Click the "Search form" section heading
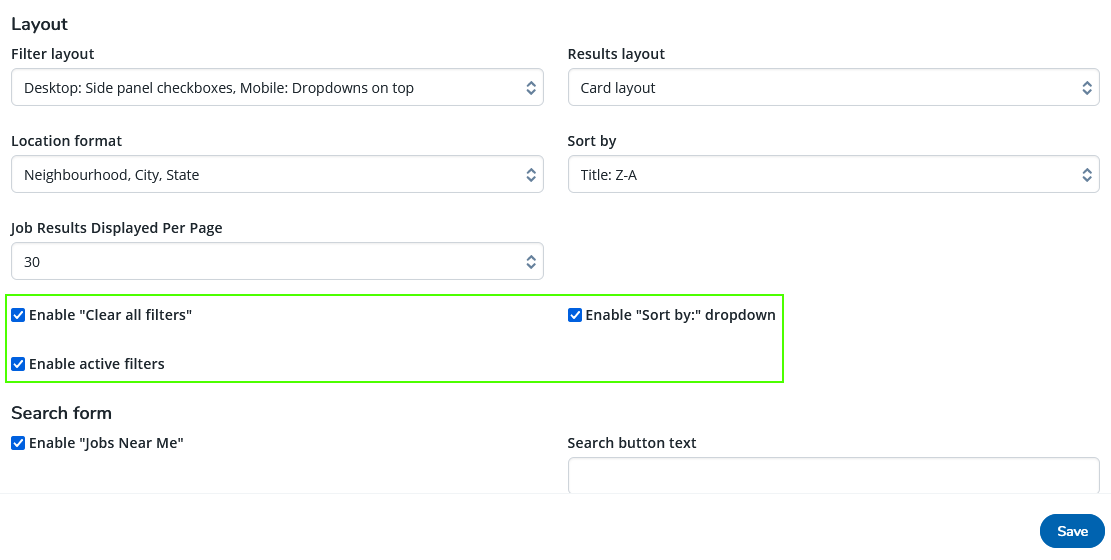 click(61, 413)
